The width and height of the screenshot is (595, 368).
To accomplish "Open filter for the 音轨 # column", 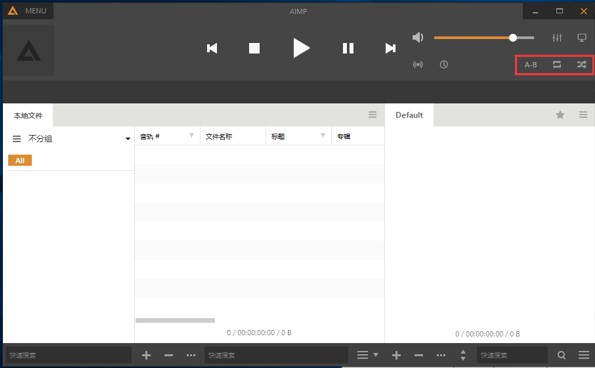I will pos(191,135).
